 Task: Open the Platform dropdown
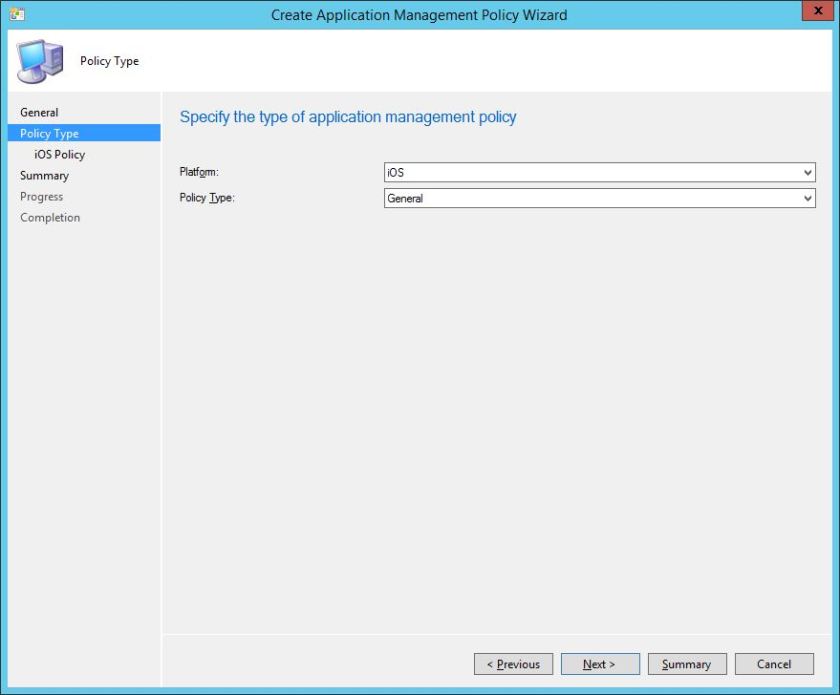coord(598,172)
